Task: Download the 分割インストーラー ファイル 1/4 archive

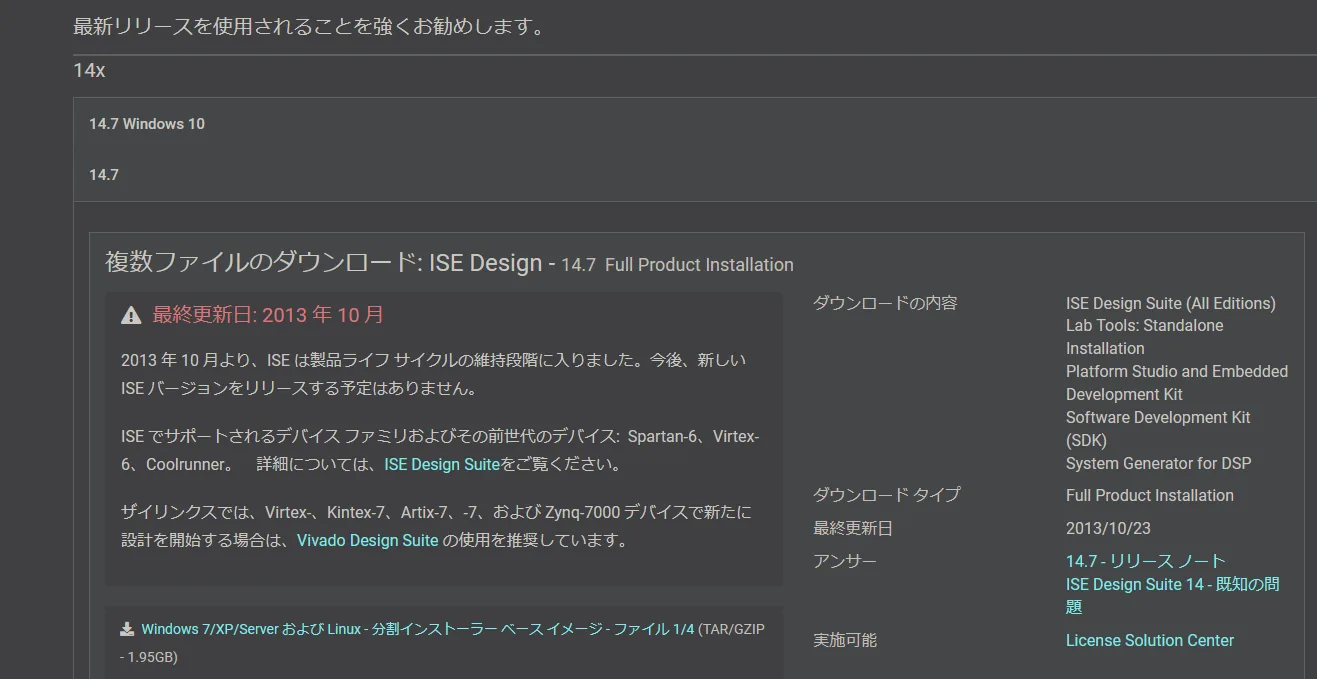Action: point(450,627)
